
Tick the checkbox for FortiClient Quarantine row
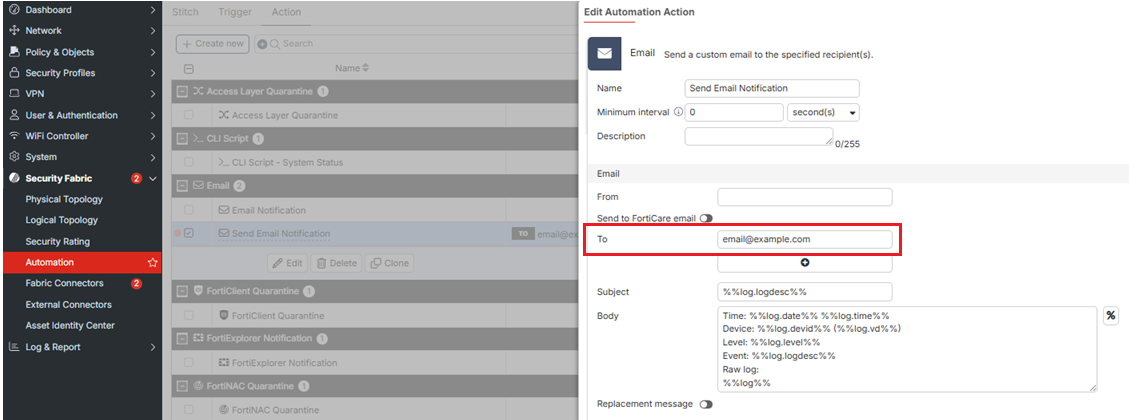189,316
